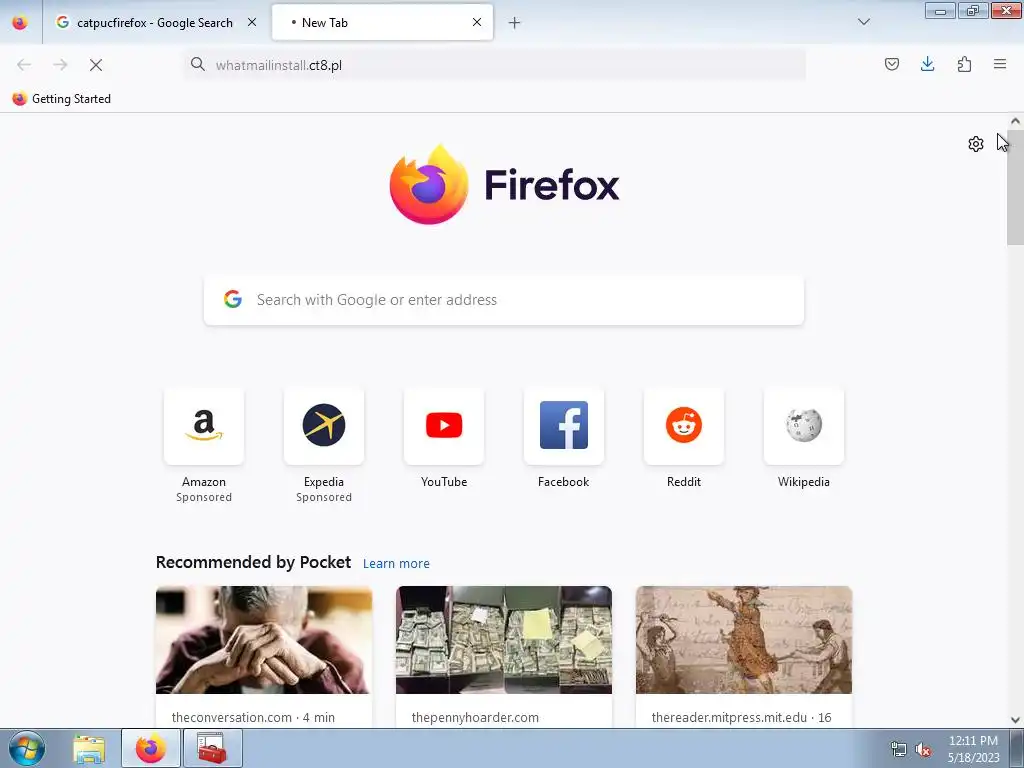Click the network tray icon
The image size is (1024, 768).
899,749
